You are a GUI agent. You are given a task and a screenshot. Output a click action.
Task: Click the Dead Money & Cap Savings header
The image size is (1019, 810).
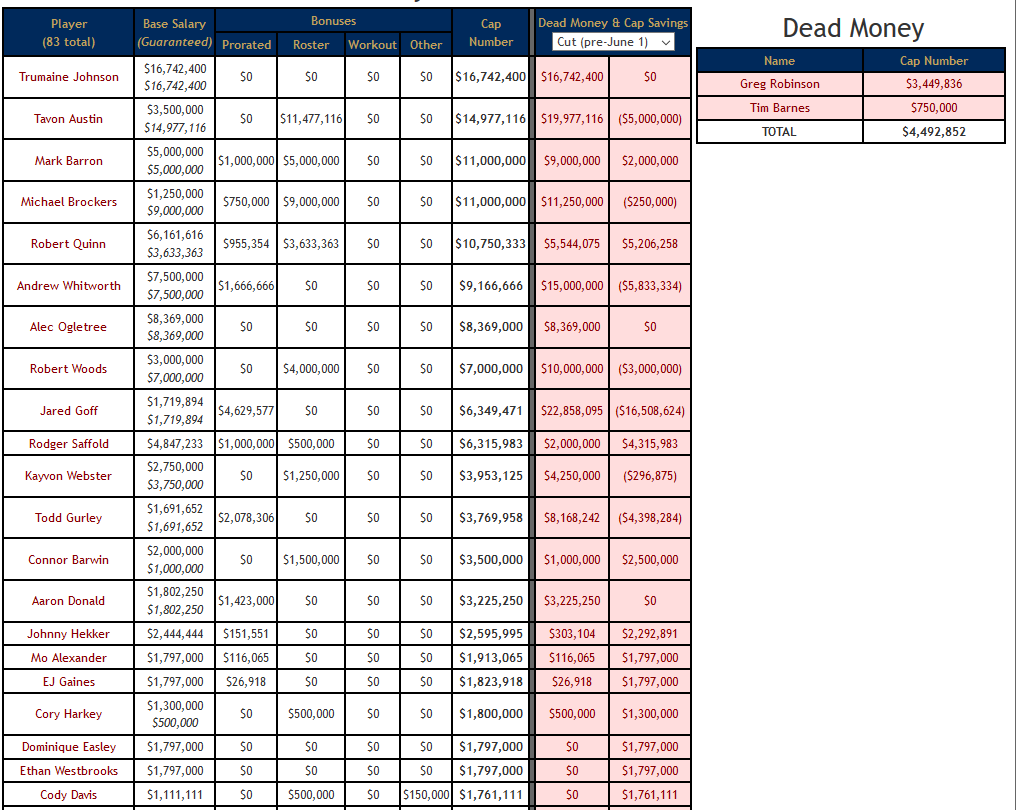(613, 23)
